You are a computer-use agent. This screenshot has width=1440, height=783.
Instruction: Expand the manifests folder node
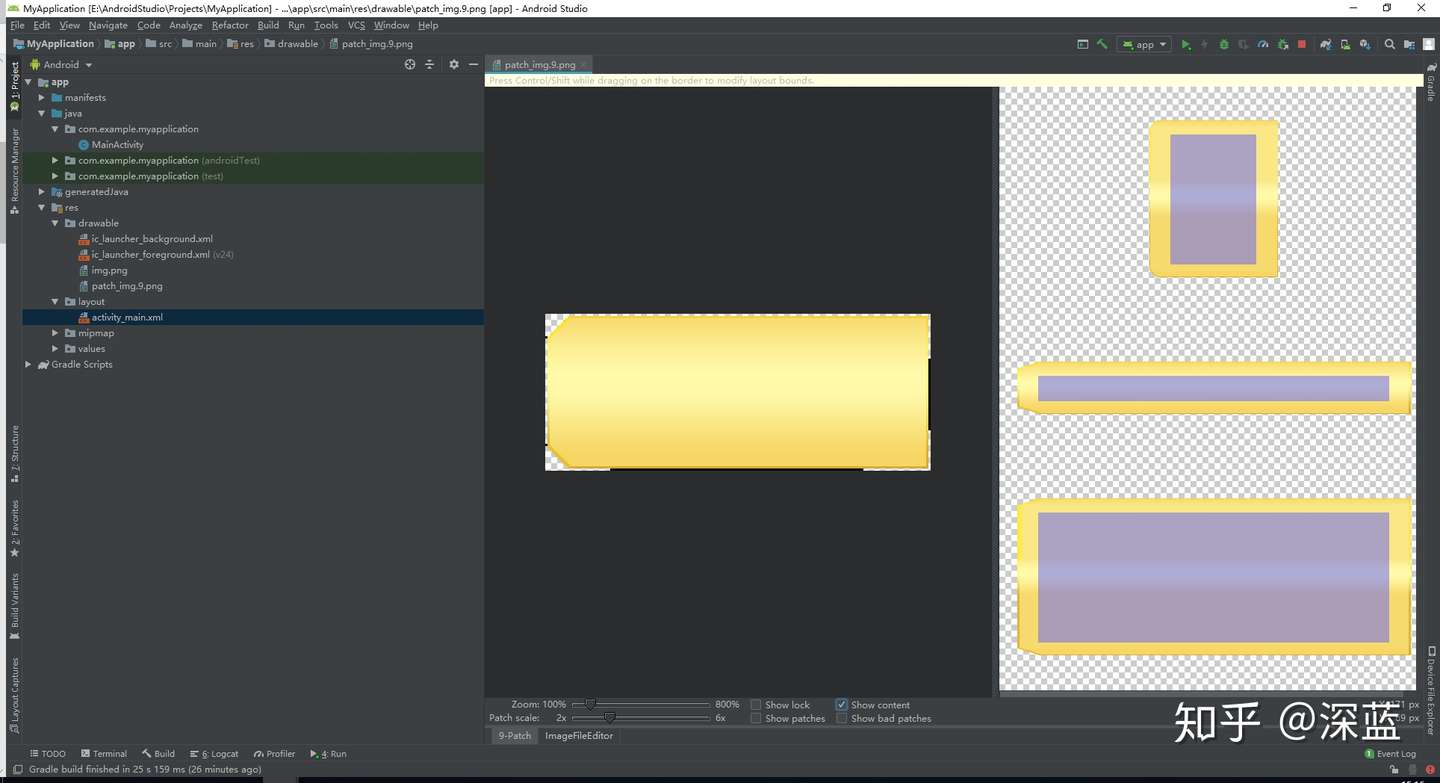pyautogui.click(x=42, y=98)
